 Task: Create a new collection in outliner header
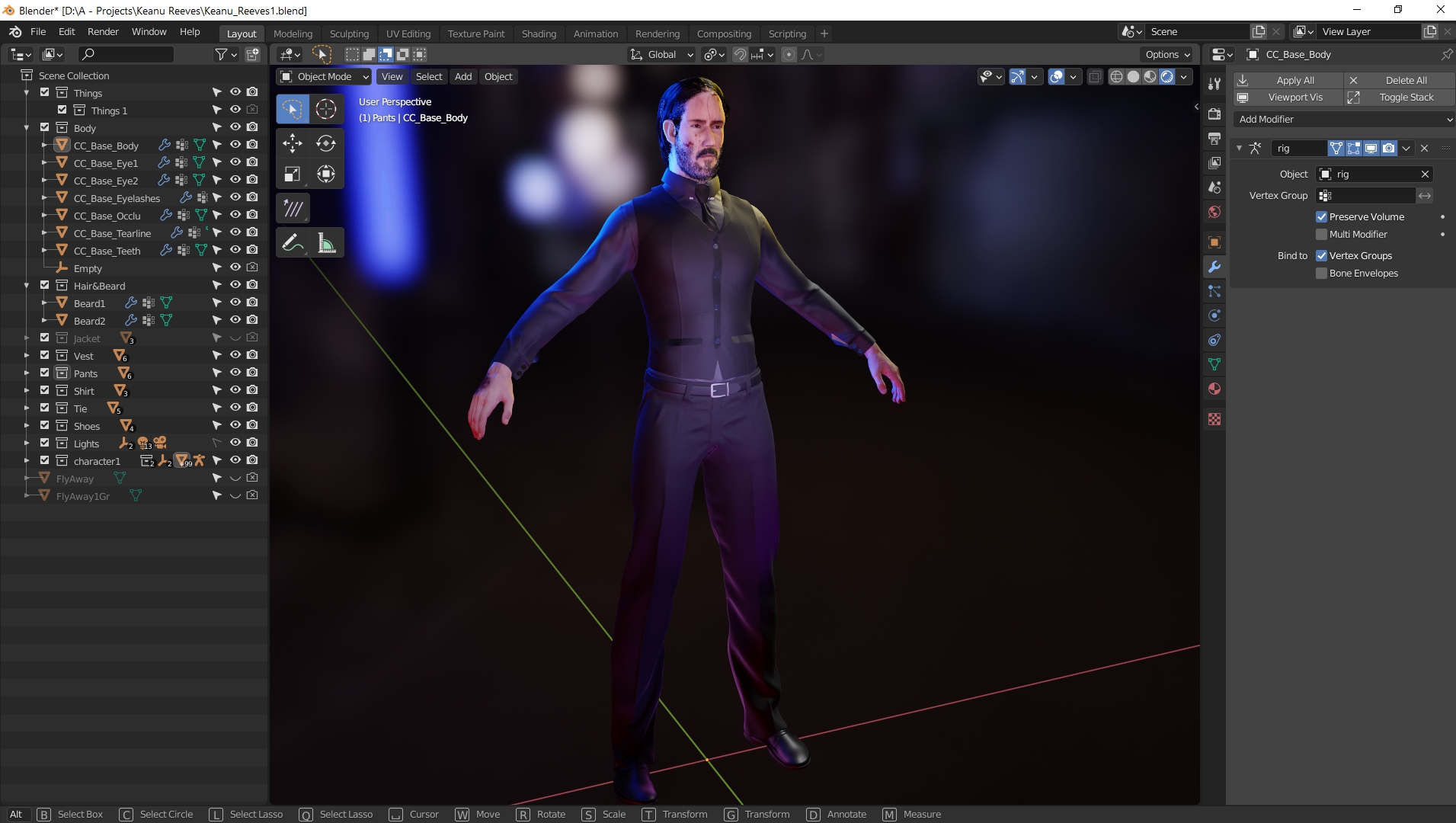click(252, 55)
